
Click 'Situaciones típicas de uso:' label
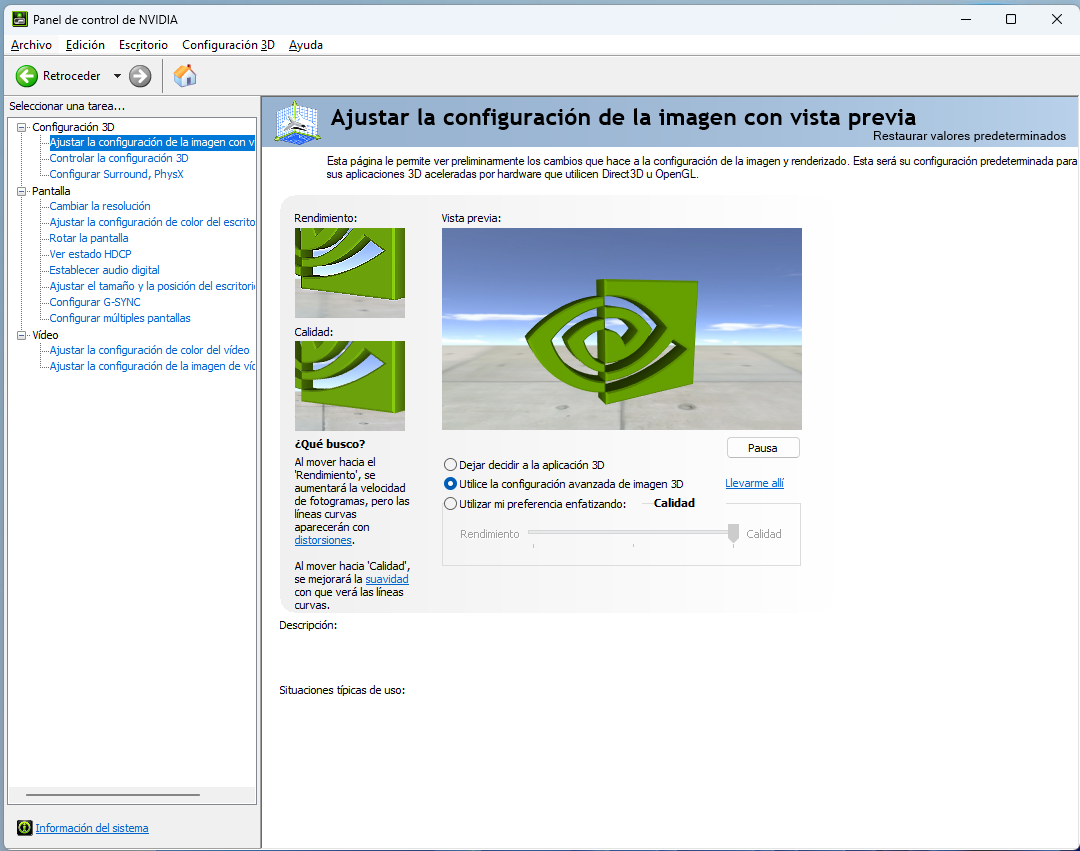pyautogui.click(x=342, y=690)
